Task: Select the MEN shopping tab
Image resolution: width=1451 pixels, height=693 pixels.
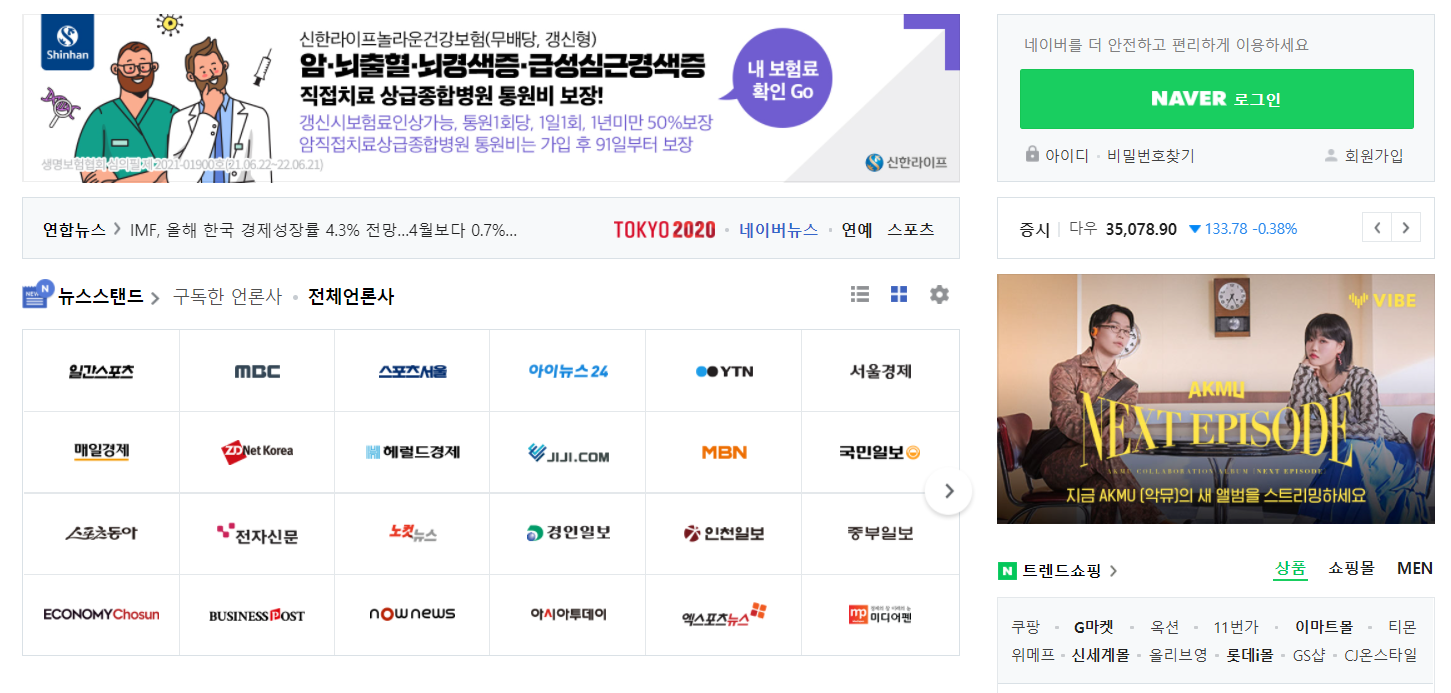Action: click(x=1415, y=568)
